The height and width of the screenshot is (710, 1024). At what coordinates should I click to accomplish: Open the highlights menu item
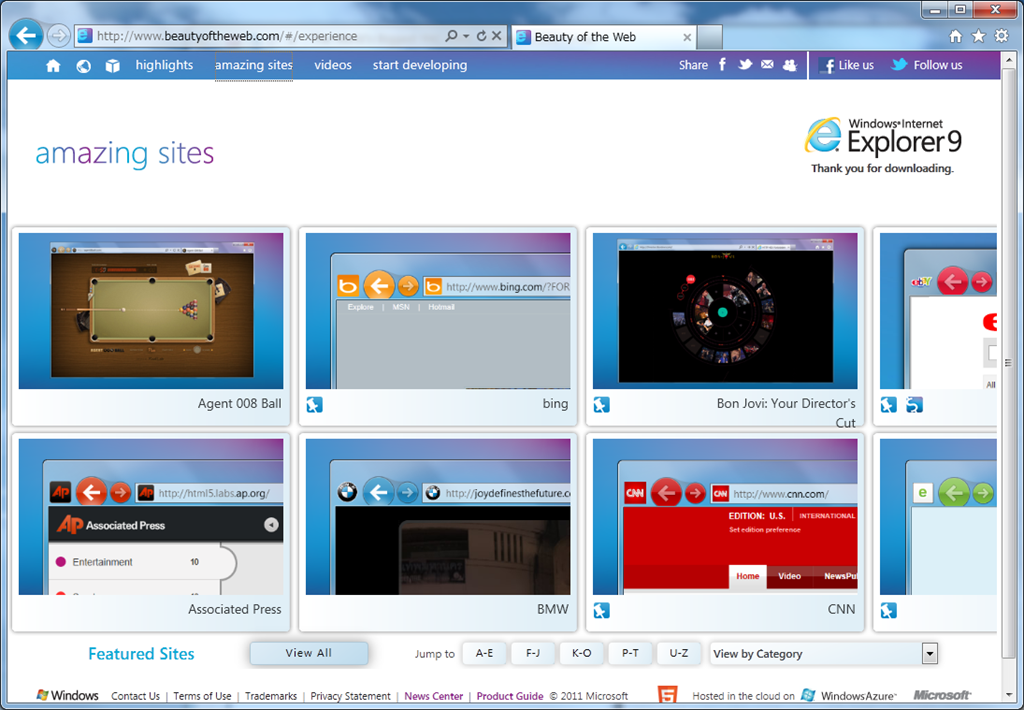coord(165,65)
